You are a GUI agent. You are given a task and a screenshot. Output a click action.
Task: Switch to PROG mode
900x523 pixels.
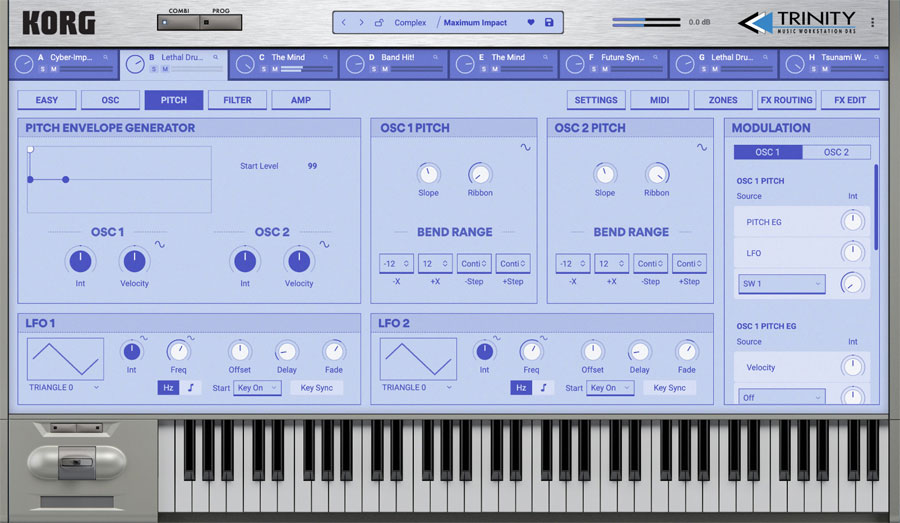point(220,22)
